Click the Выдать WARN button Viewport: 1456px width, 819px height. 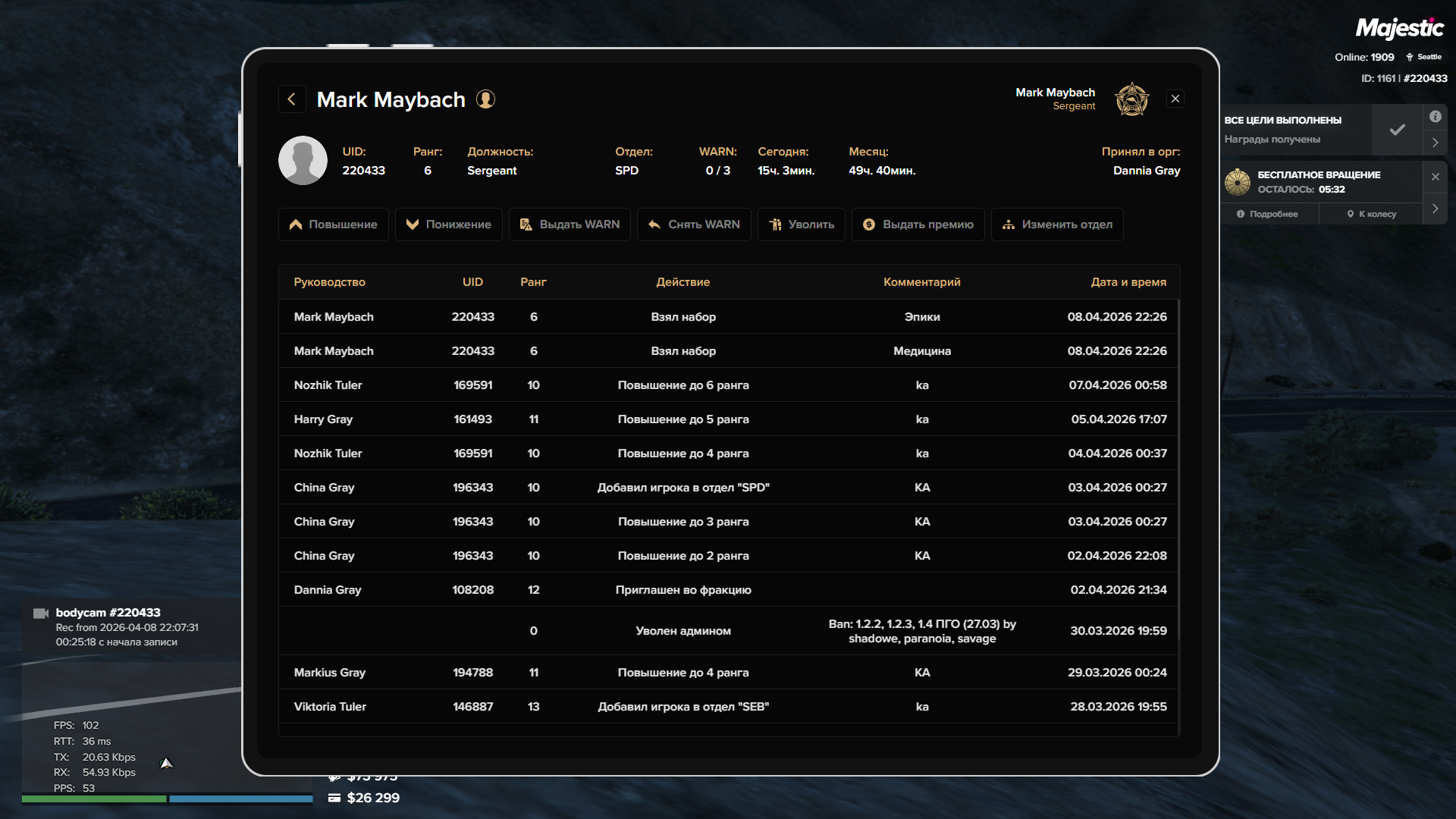[570, 224]
